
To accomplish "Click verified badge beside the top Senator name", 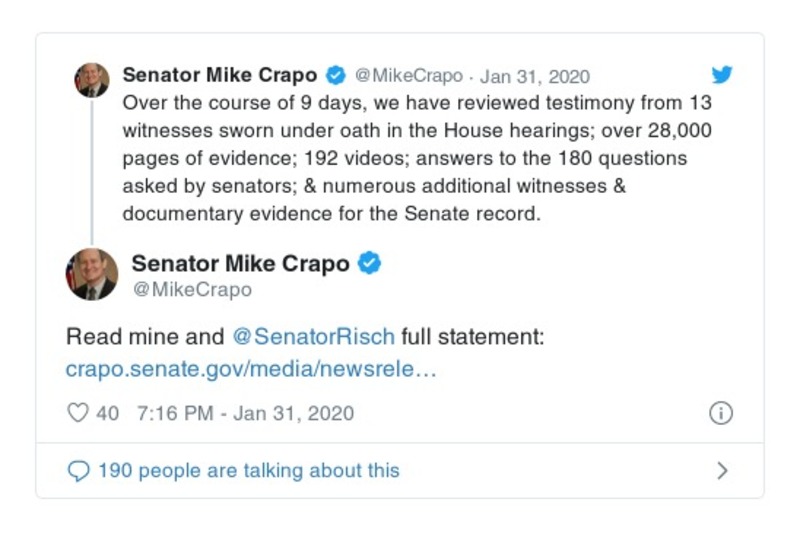I will coord(336,76).
